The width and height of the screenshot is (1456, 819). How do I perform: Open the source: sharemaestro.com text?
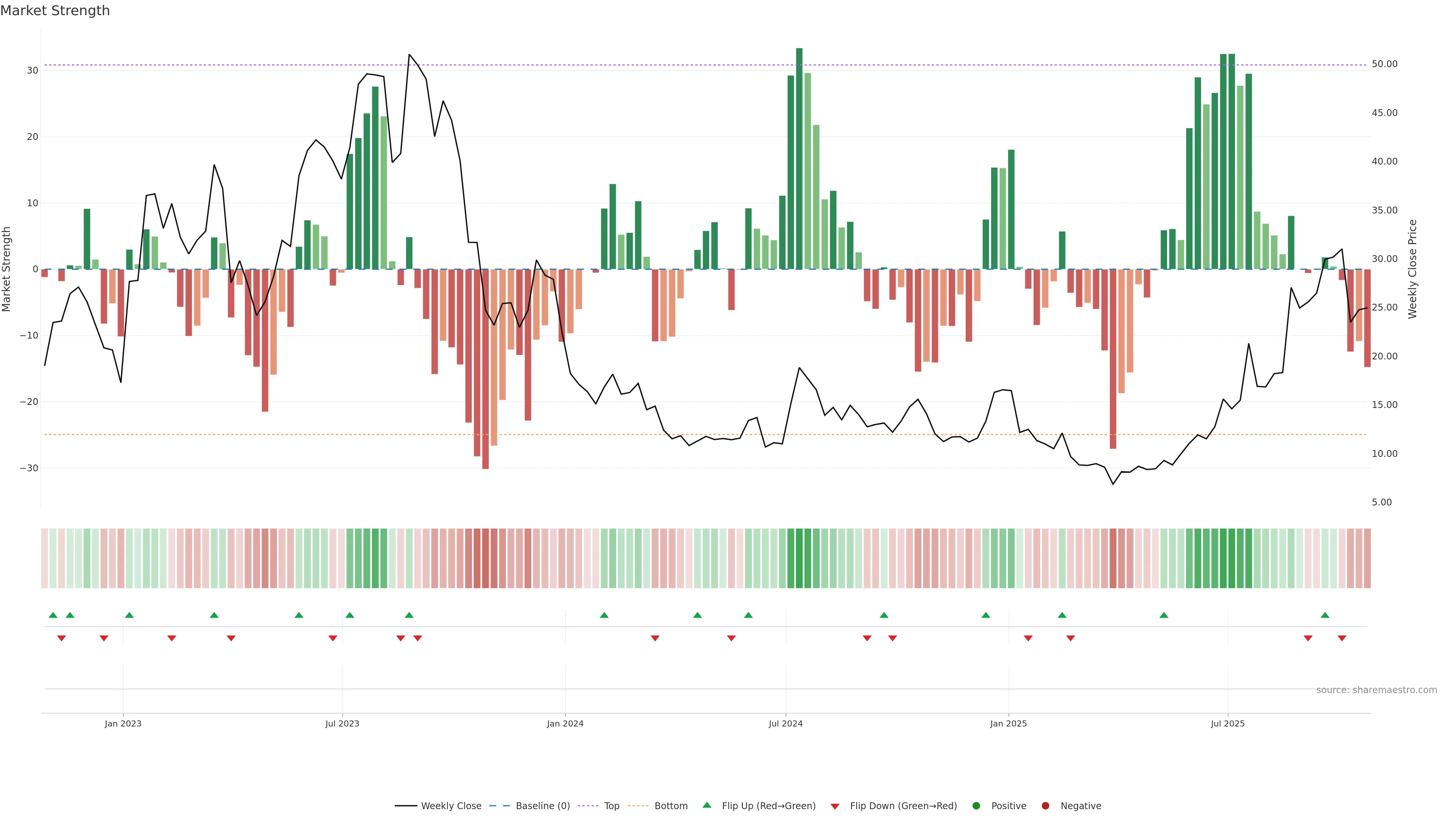[1376, 690]
